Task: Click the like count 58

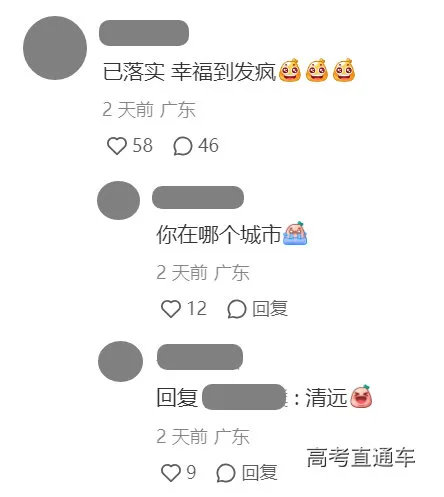Action: 143,146
